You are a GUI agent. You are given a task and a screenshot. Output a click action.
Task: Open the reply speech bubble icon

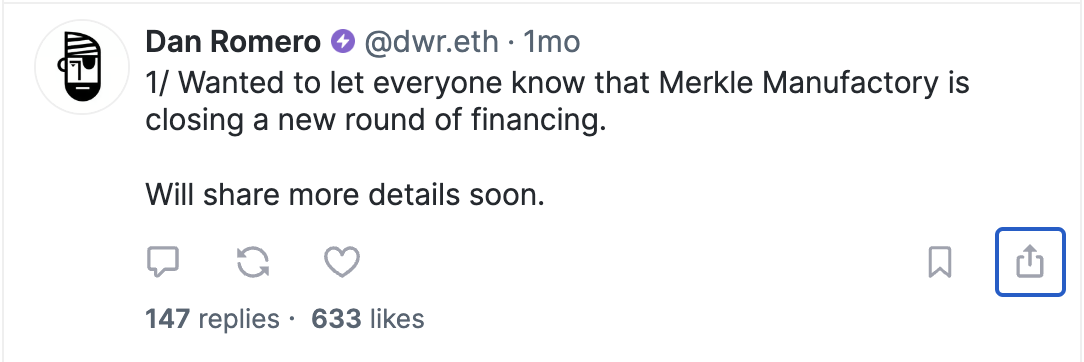[x=163, y=262]
